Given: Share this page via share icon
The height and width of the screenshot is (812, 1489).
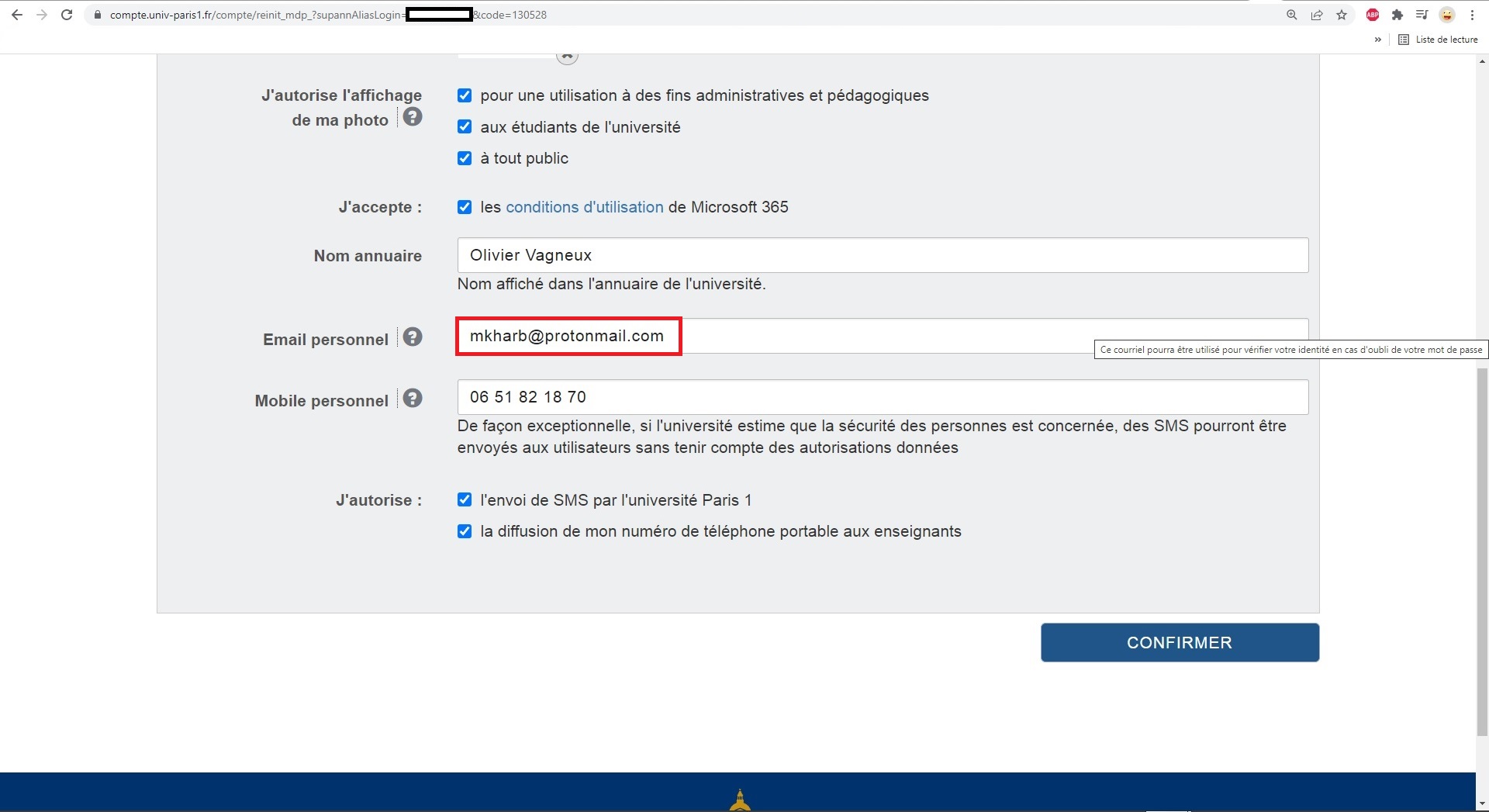Looking at the screenshot, I should [1317, 15].
